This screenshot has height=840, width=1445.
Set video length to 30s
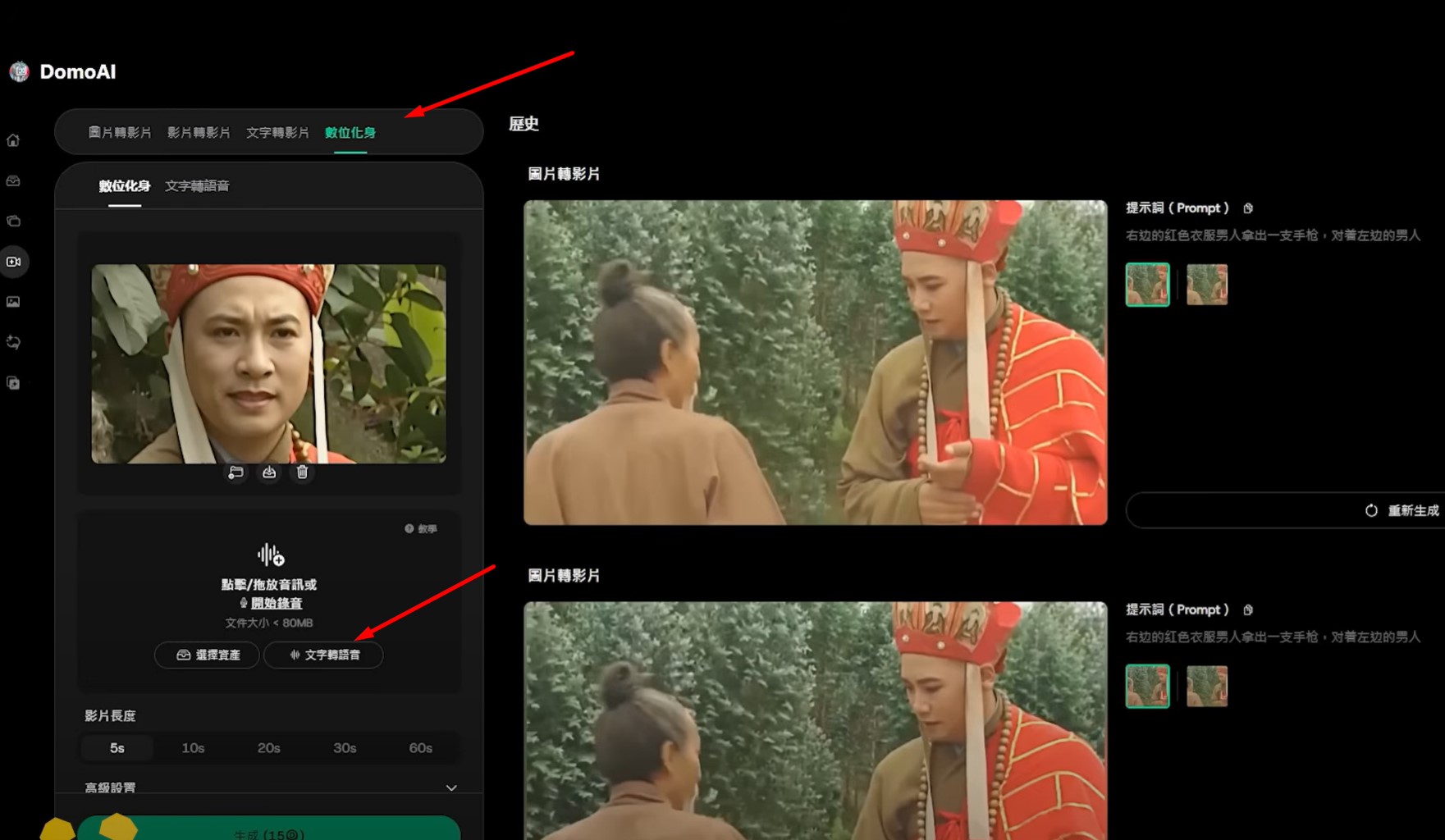345,748
